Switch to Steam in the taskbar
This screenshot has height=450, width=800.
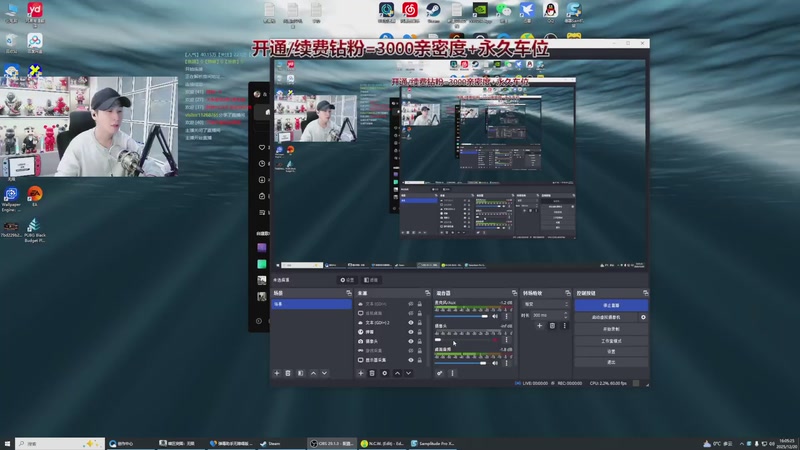click(280, 444)
